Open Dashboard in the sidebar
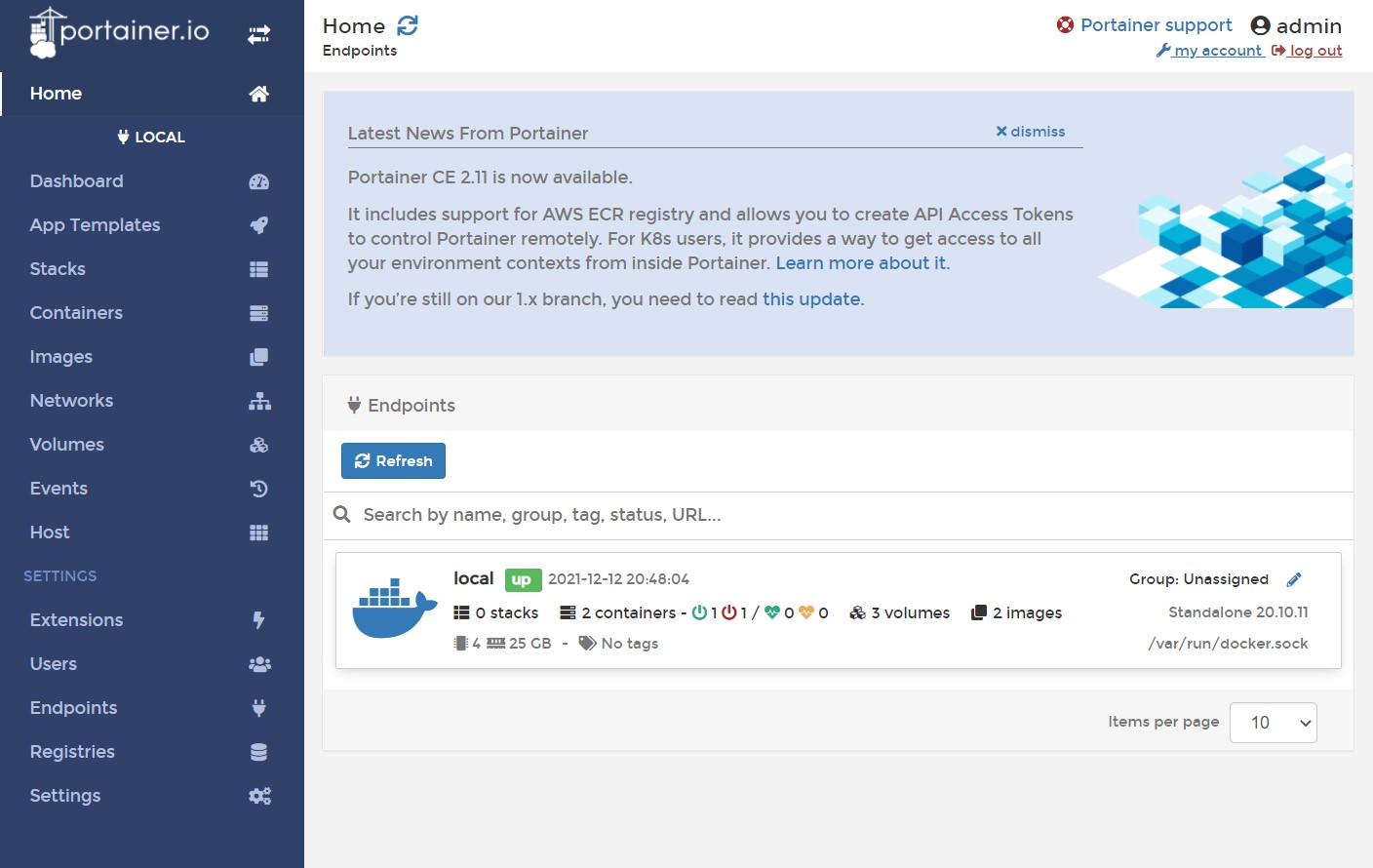This screenshot has width=1373, height=868. 152,181
